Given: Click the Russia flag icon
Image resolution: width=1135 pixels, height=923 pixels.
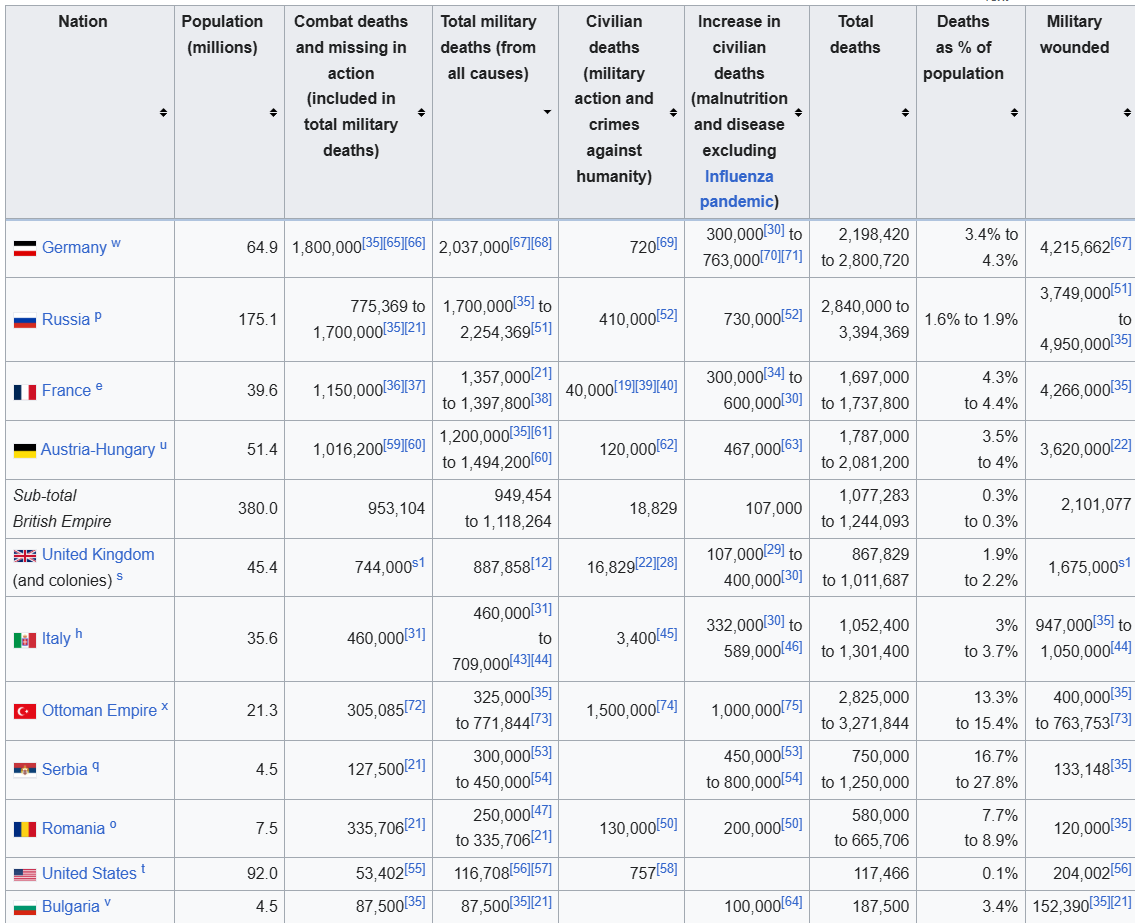Looking at the screenshot, I should 25,320.
